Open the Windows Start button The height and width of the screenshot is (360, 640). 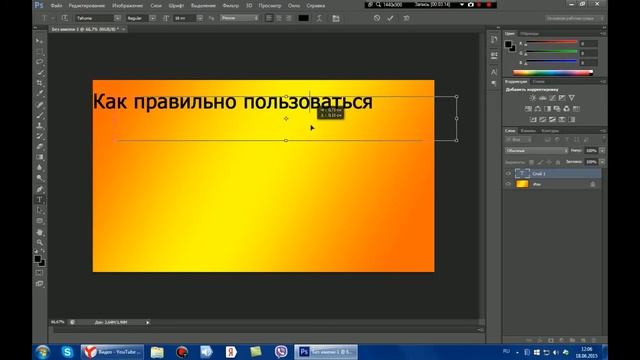[x=42, y=352]
